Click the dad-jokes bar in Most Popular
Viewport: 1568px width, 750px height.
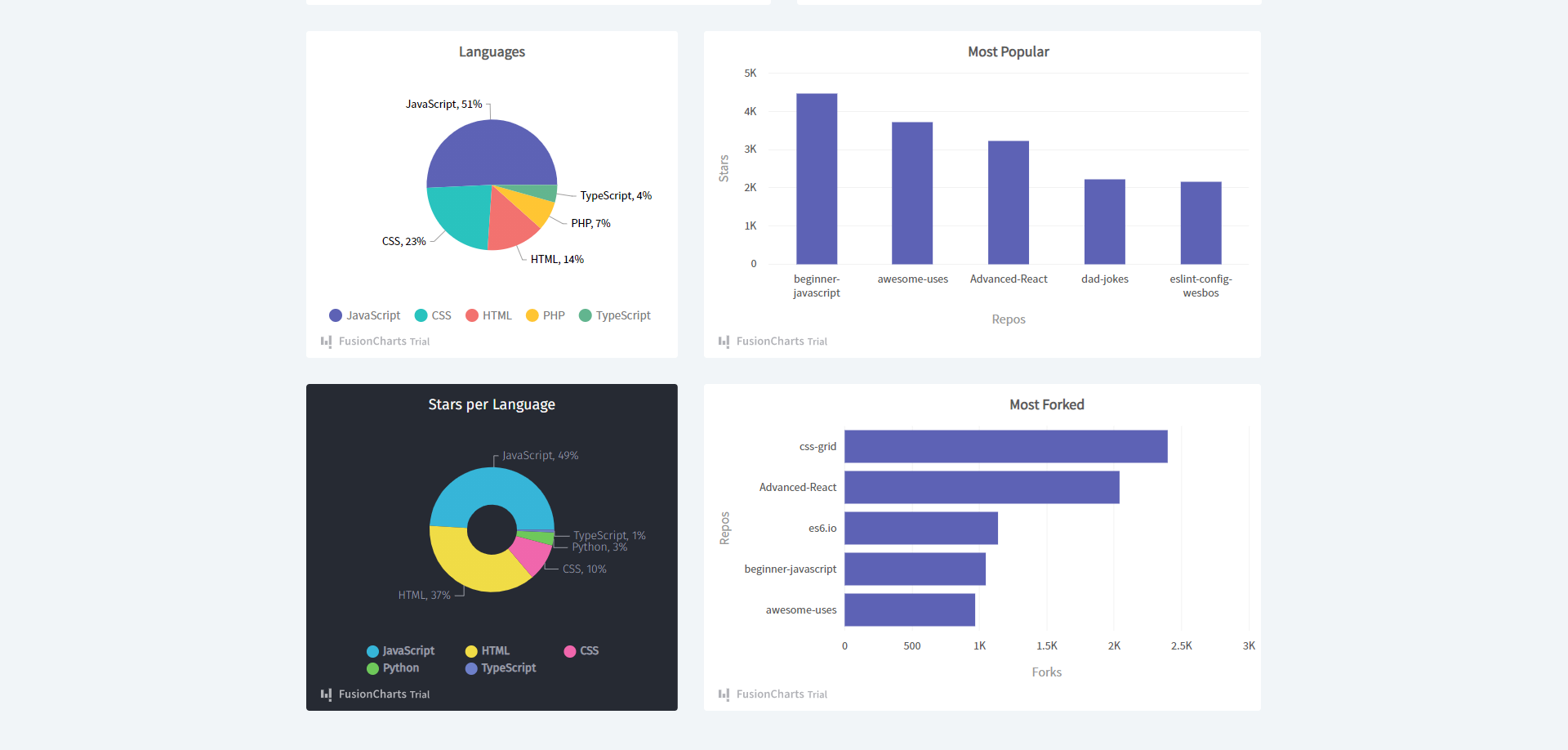tap(1104, 221)
